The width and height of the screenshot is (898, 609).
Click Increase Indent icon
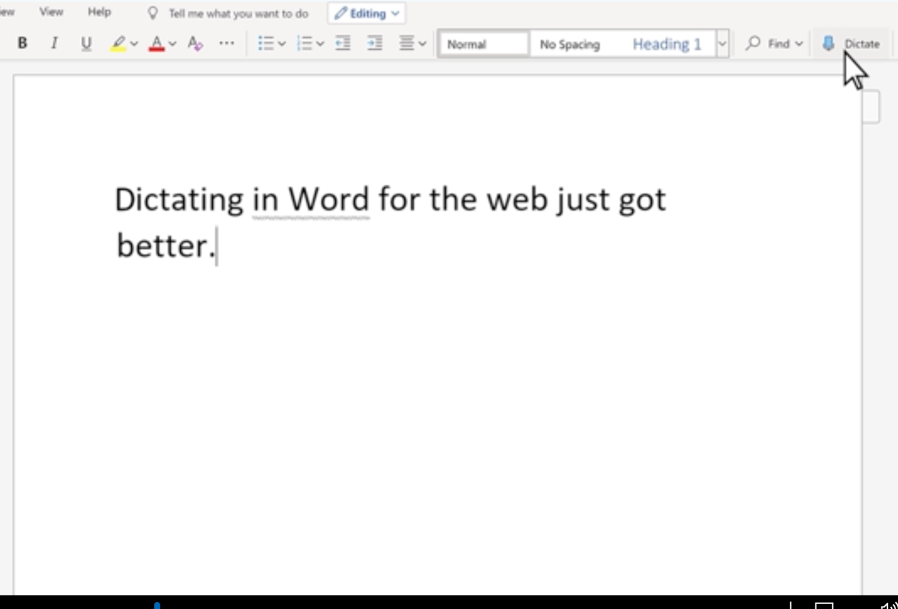375,44
